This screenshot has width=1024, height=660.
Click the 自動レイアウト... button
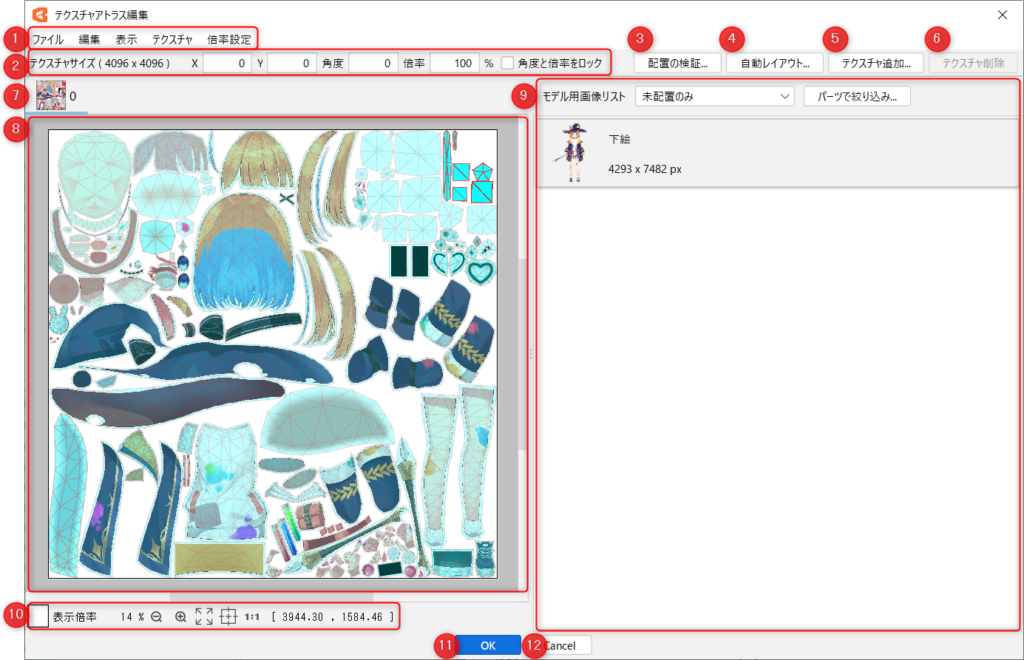pyautogui.click(x=775, y=63)
